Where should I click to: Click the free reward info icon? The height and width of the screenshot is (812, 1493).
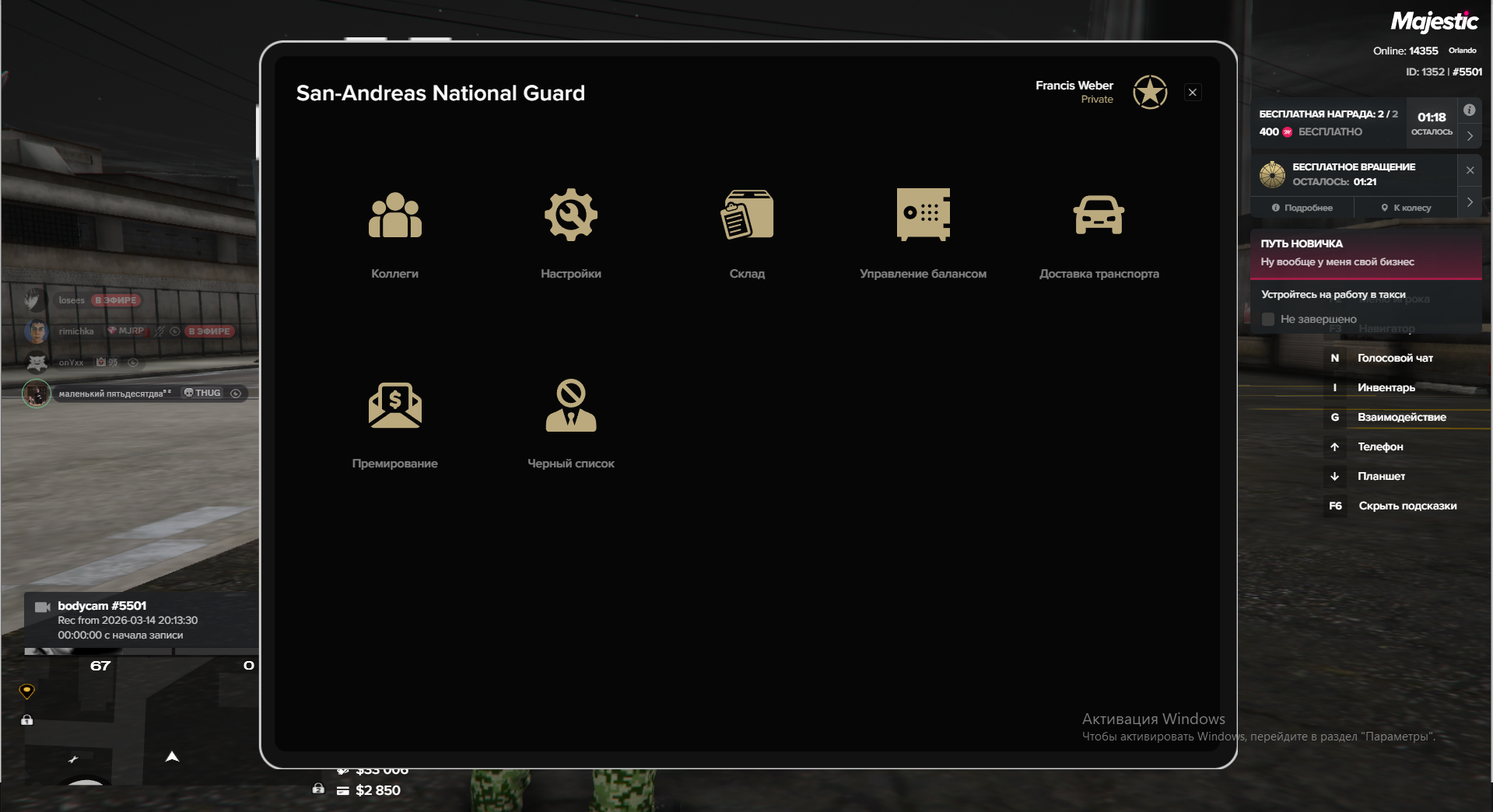[1469, 110]
